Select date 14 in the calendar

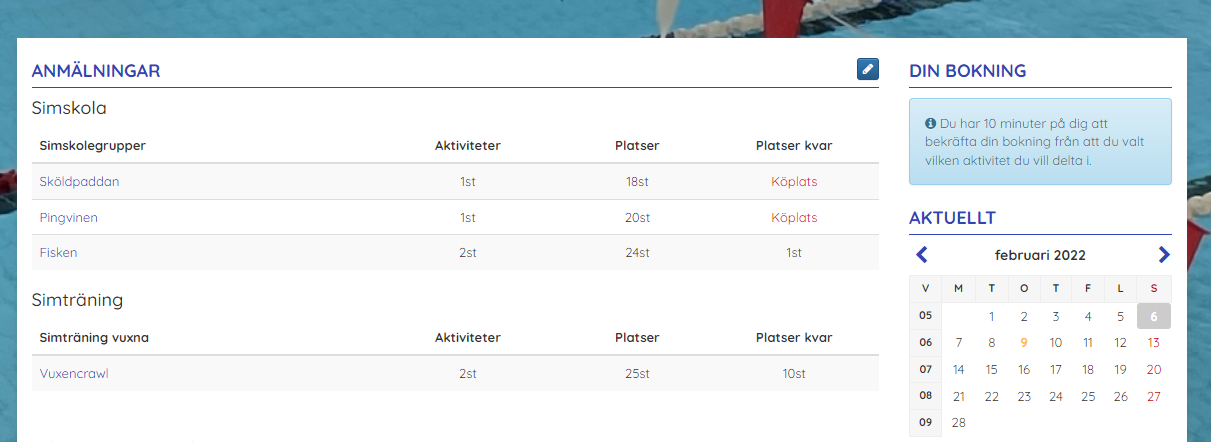(958, 369)
